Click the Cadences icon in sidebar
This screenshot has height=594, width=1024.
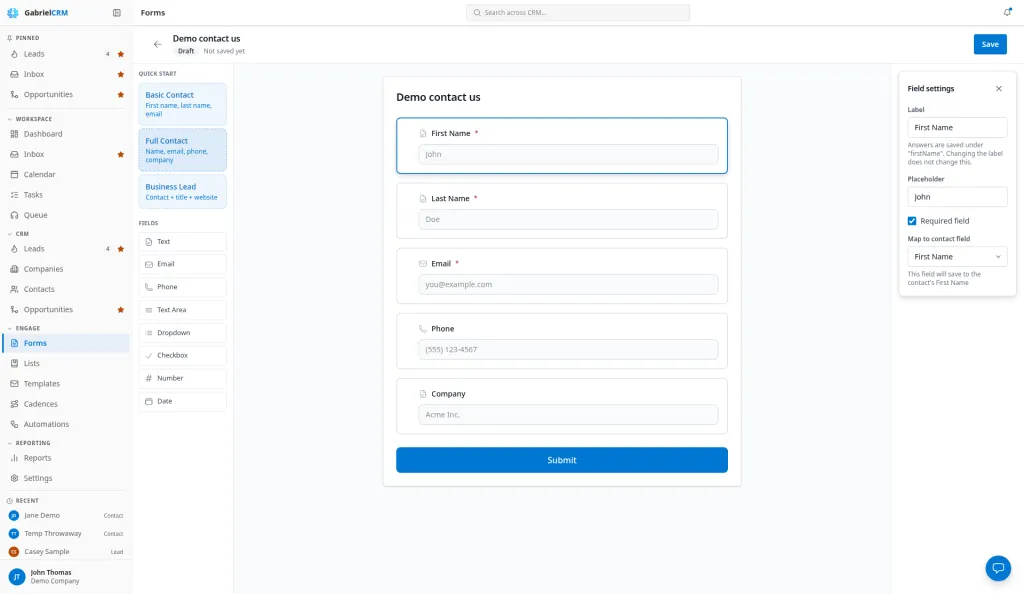point(14,404)
